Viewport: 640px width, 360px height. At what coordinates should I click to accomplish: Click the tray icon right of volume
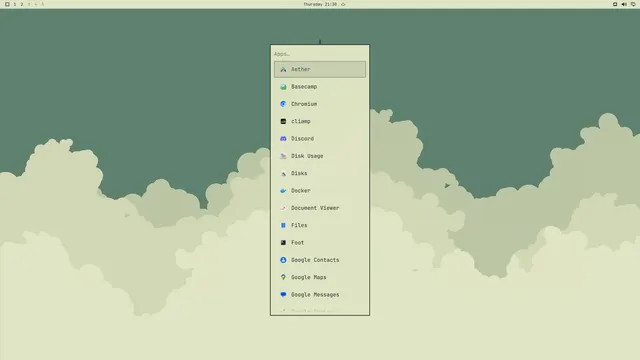coord(633,4)
